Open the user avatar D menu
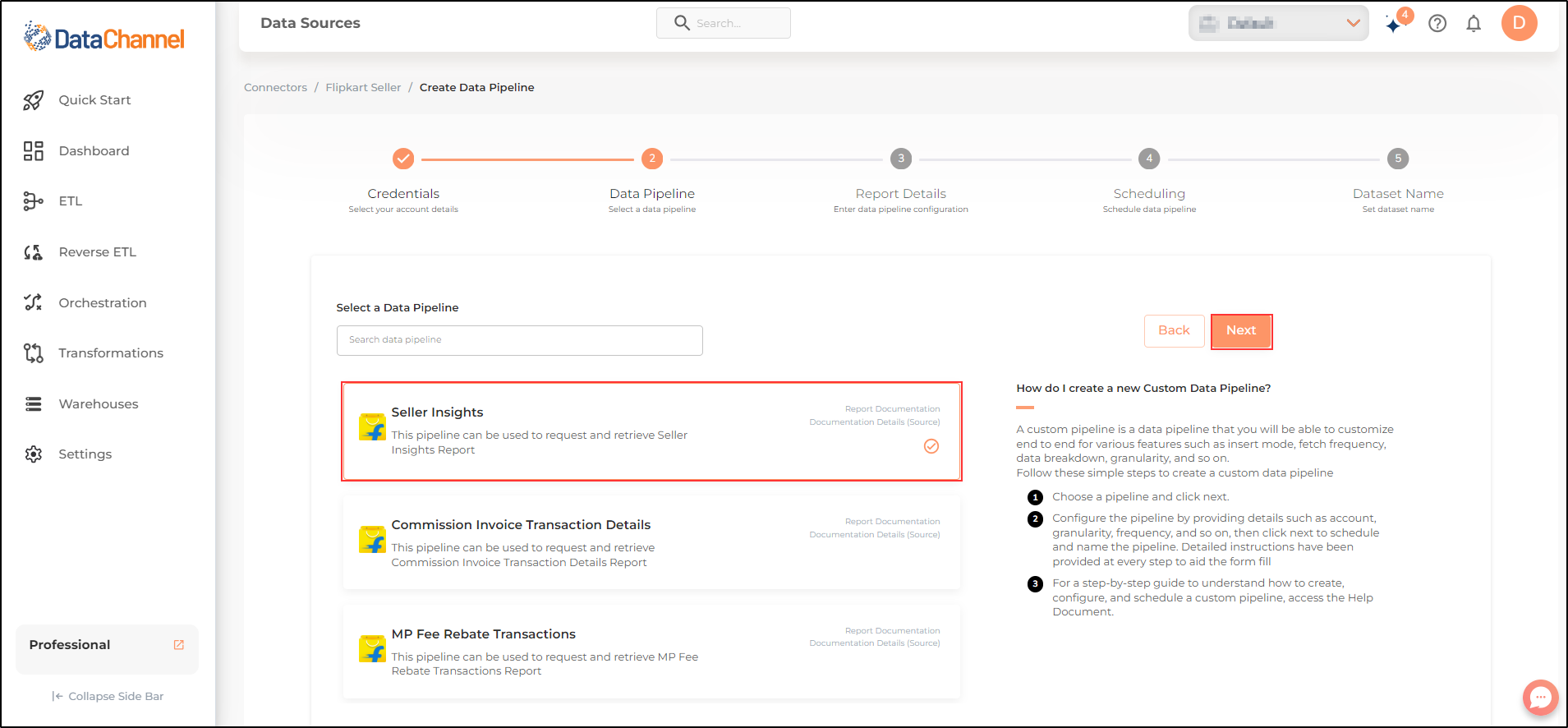Image resolution: width=1568 pixels, height=728 pixels. tap(1519, 23)
